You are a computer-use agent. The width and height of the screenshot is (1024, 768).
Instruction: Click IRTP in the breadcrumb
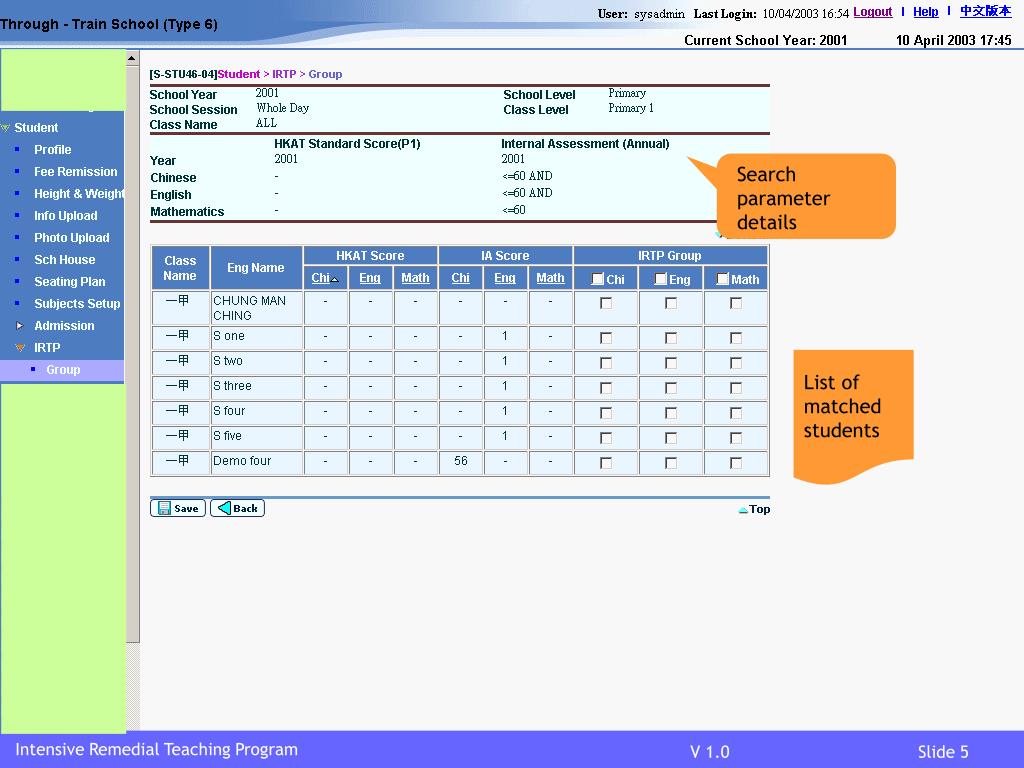pyautogui.click(x=284, y=74)
